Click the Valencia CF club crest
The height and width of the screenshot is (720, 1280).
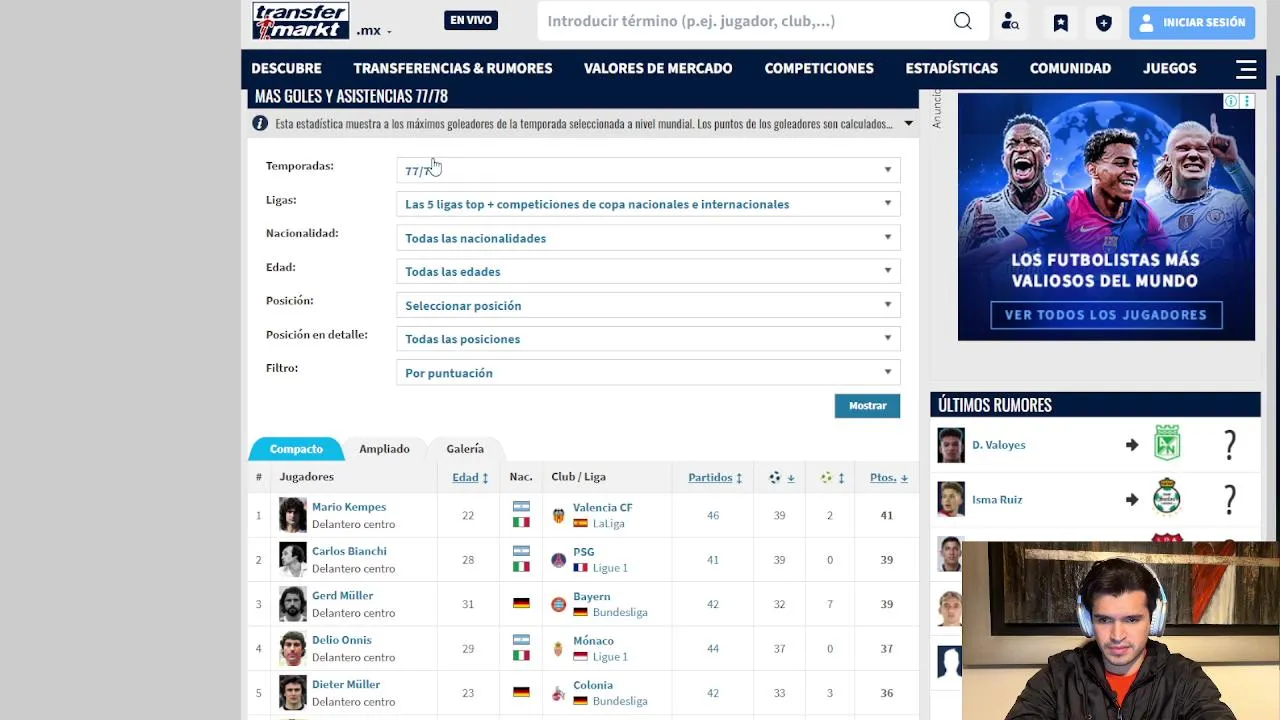click(x=558, y=516)
